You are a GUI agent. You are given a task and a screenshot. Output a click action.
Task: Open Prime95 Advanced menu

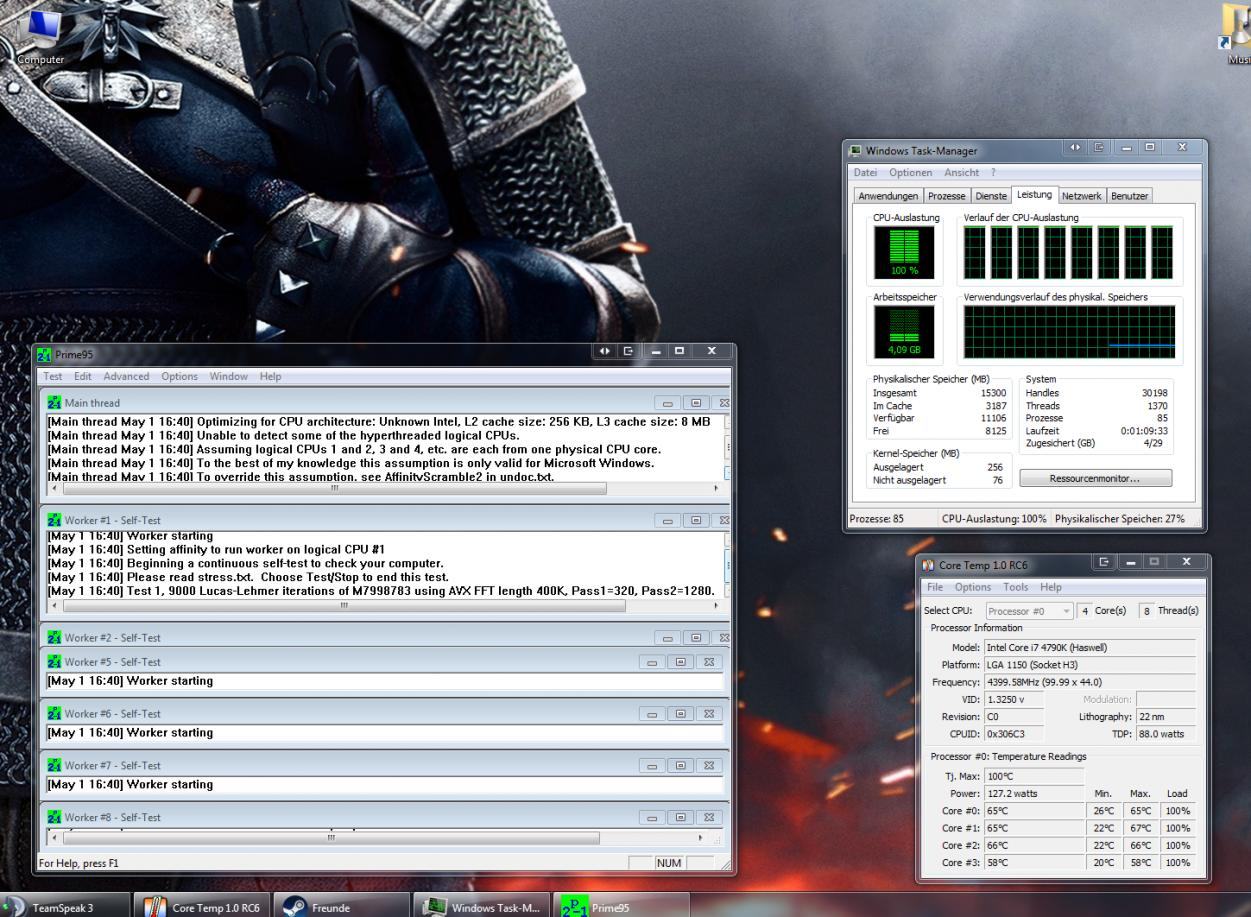126,376
